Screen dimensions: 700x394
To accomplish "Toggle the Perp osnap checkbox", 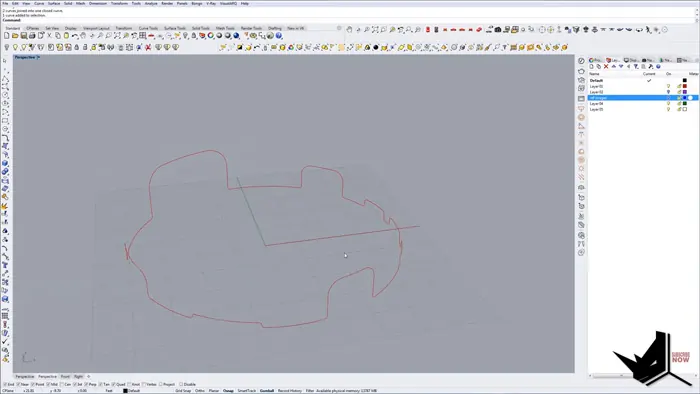I will [87, 384].
